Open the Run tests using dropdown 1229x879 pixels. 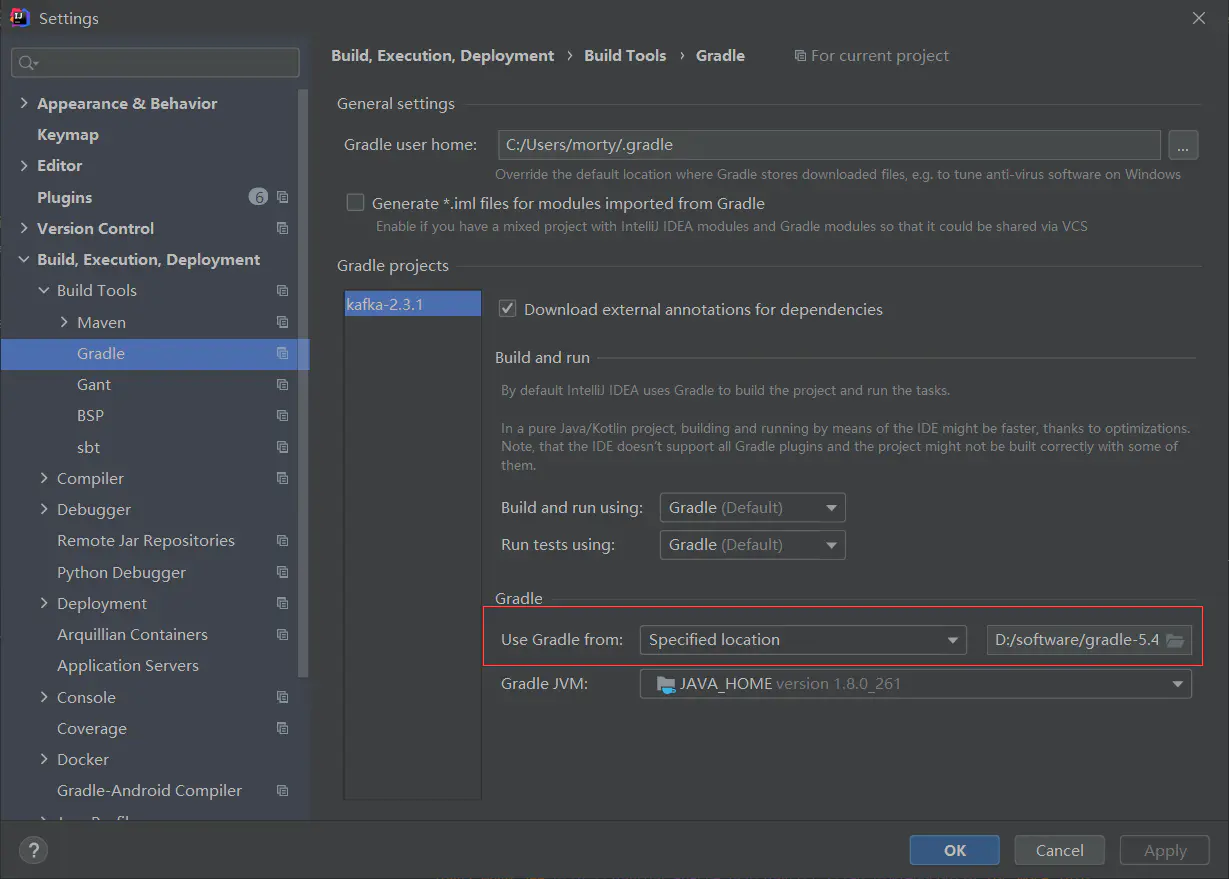pos(753,545)
